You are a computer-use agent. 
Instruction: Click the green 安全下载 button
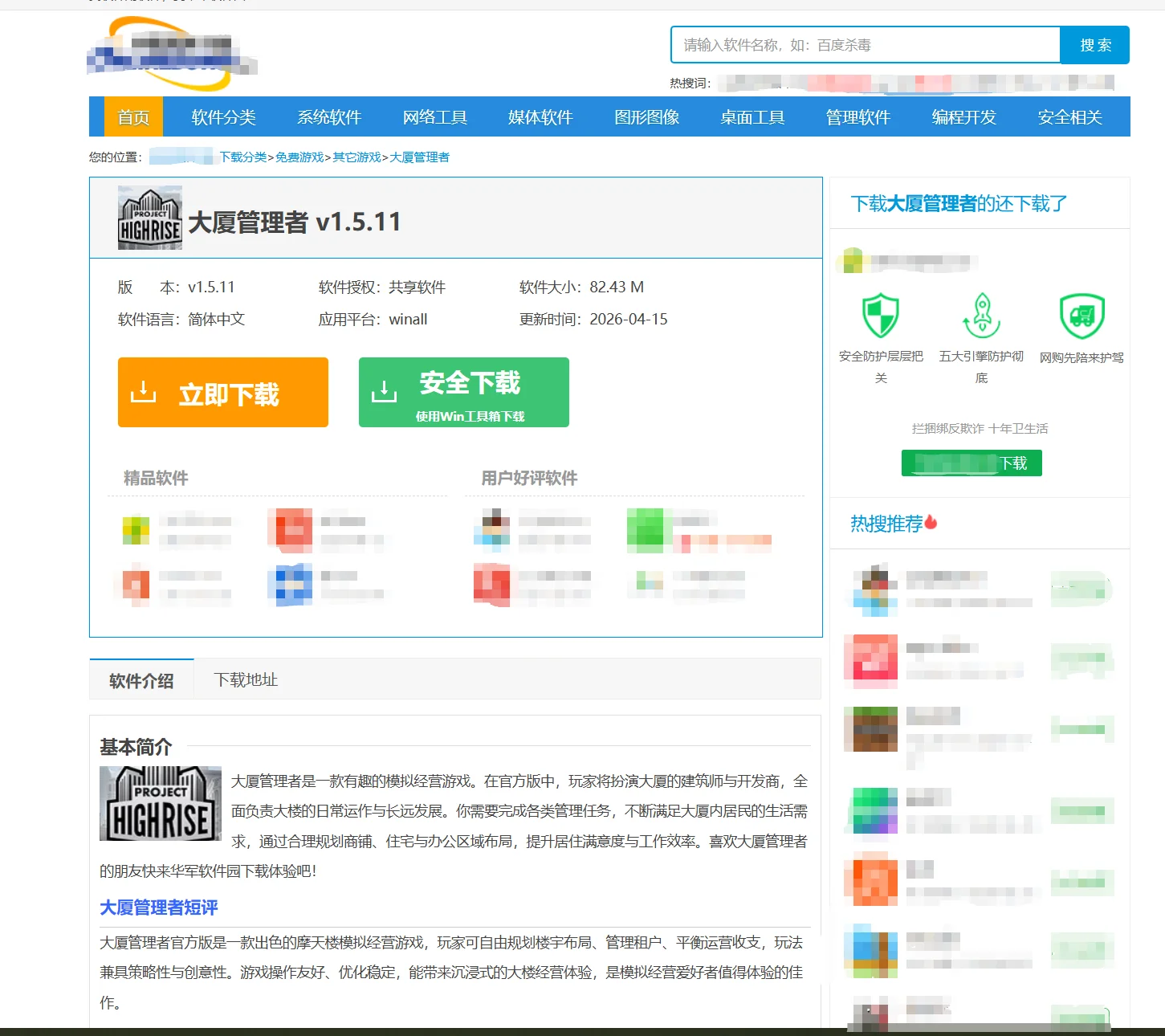click(464, 392)
